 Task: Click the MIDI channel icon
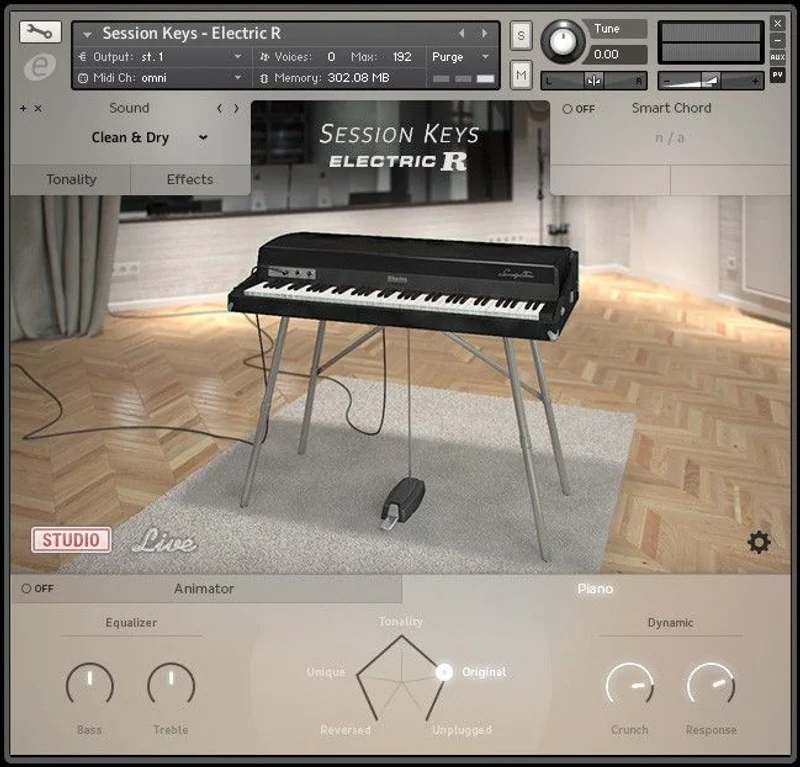pyautogui.click(x=83, y=78)
